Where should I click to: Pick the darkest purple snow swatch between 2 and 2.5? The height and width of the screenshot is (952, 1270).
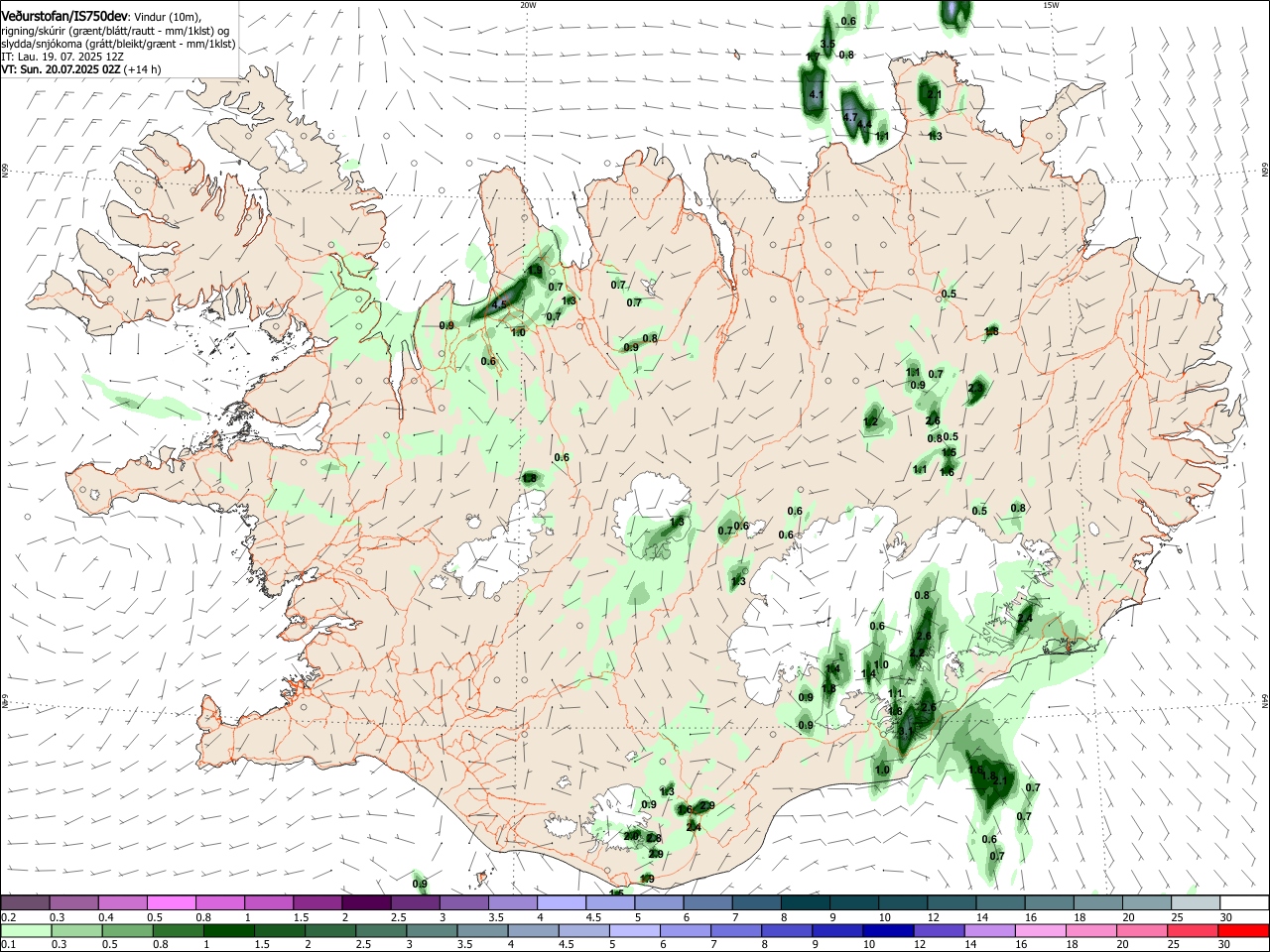coord(367,902)
